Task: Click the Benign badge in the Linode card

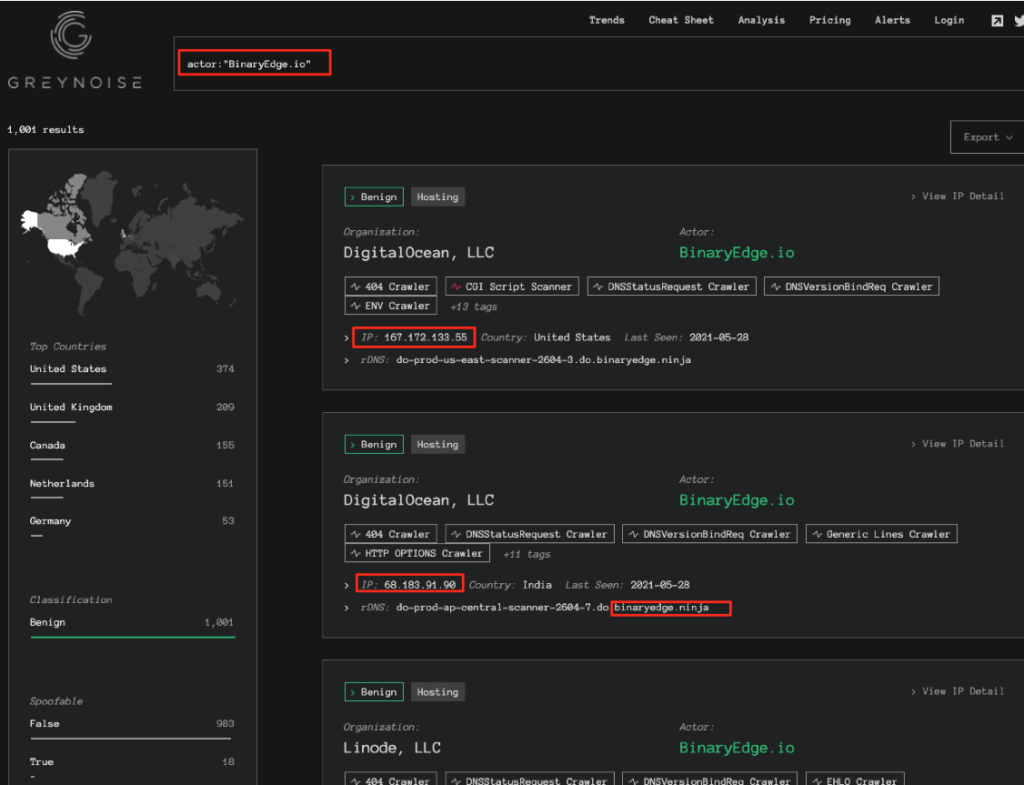Action: [374, 692]
